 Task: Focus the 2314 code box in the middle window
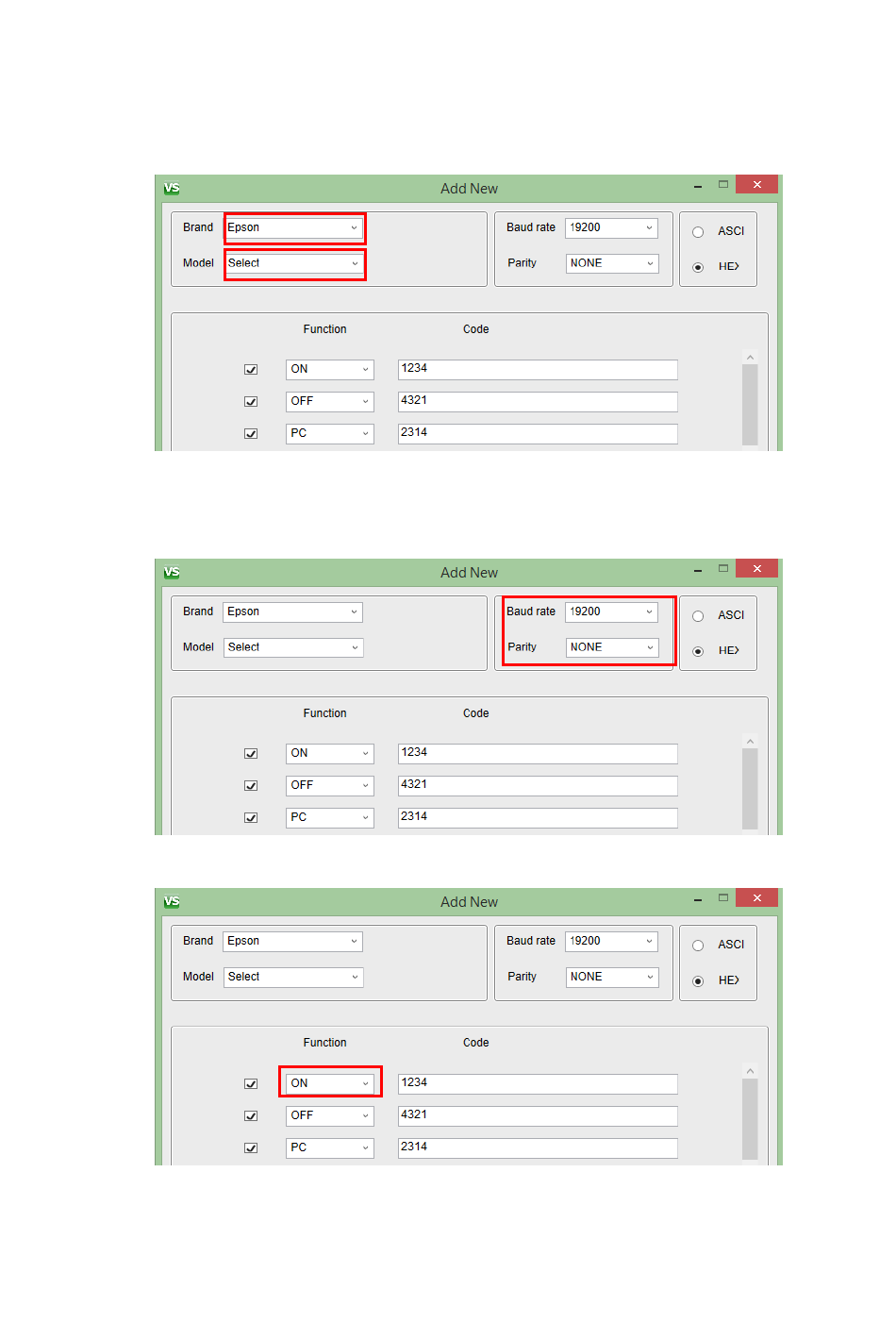[x=538, y=818]
